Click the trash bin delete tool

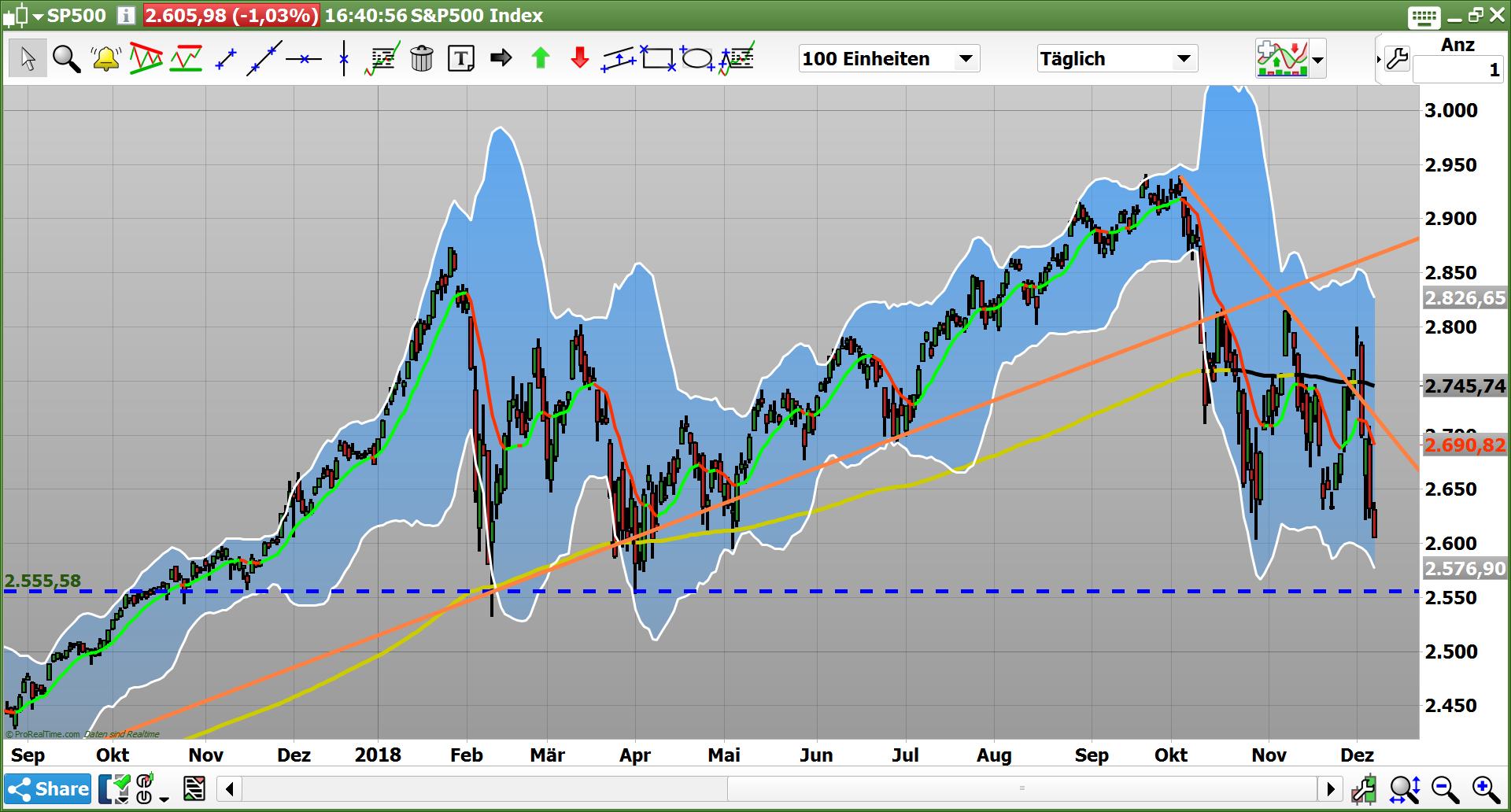422,58
